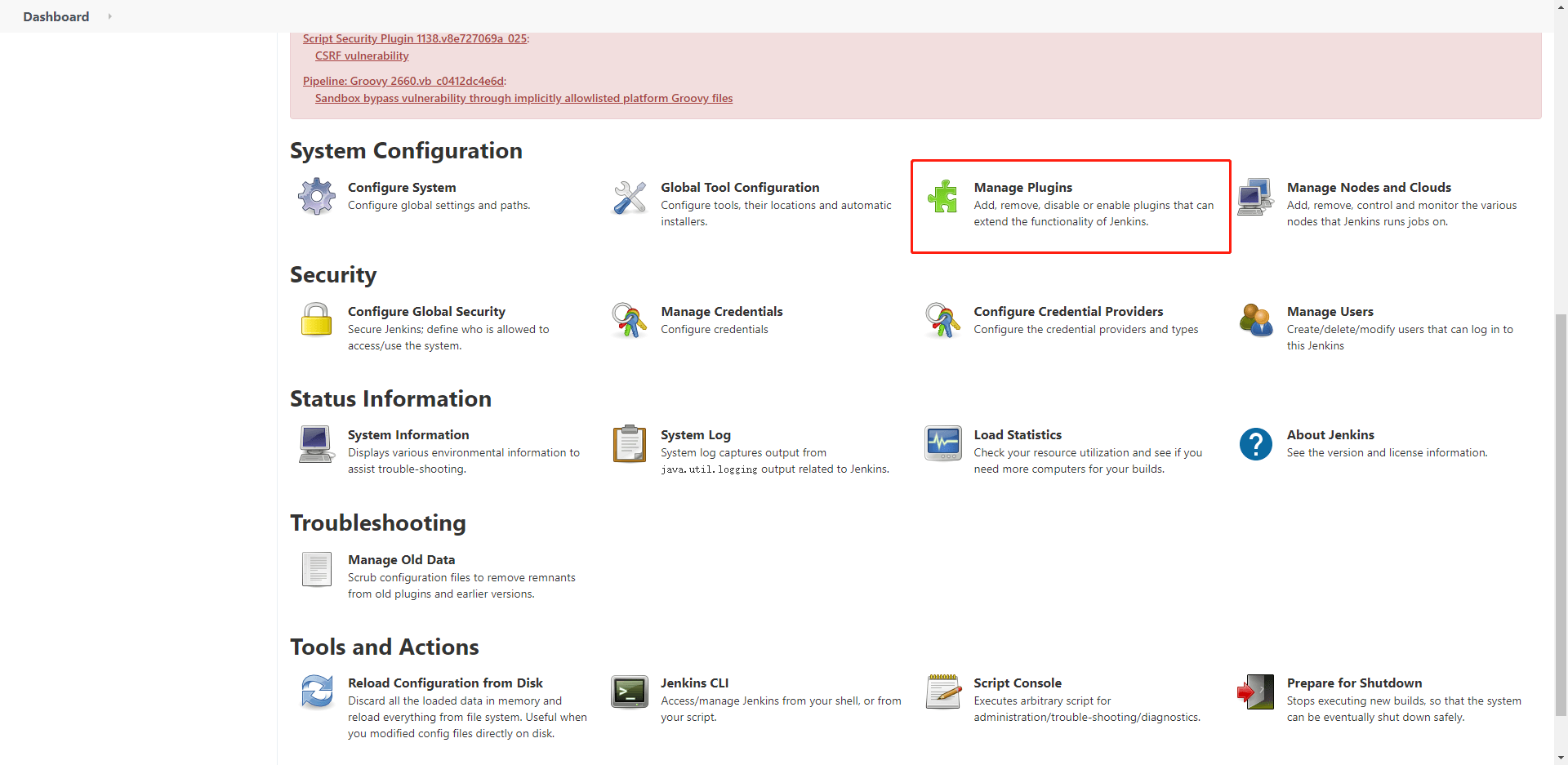
Task: Click the Reload Configuration from Disk arrows icon
Action: 317,692
